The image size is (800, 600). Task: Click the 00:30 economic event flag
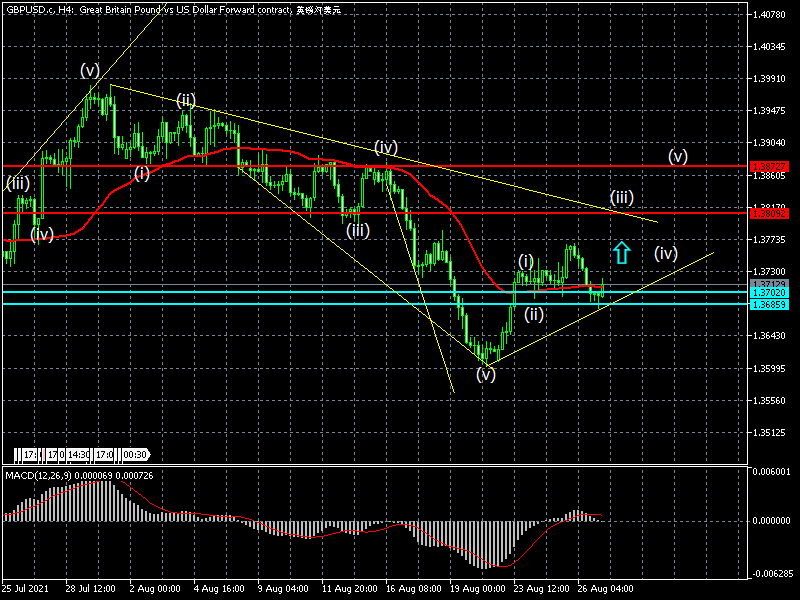point(134,453)
